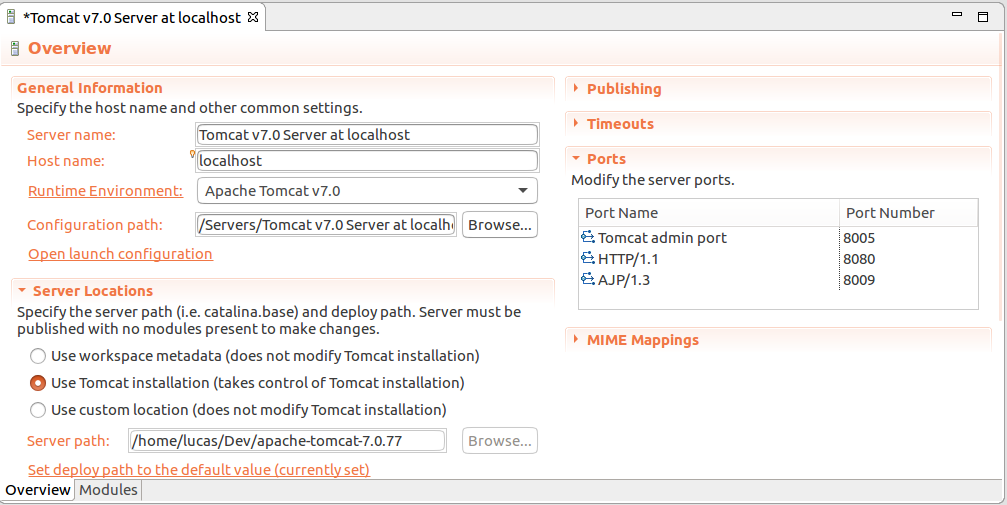Click the Configuration path field

pyautogui.click(x=326, y=225)
